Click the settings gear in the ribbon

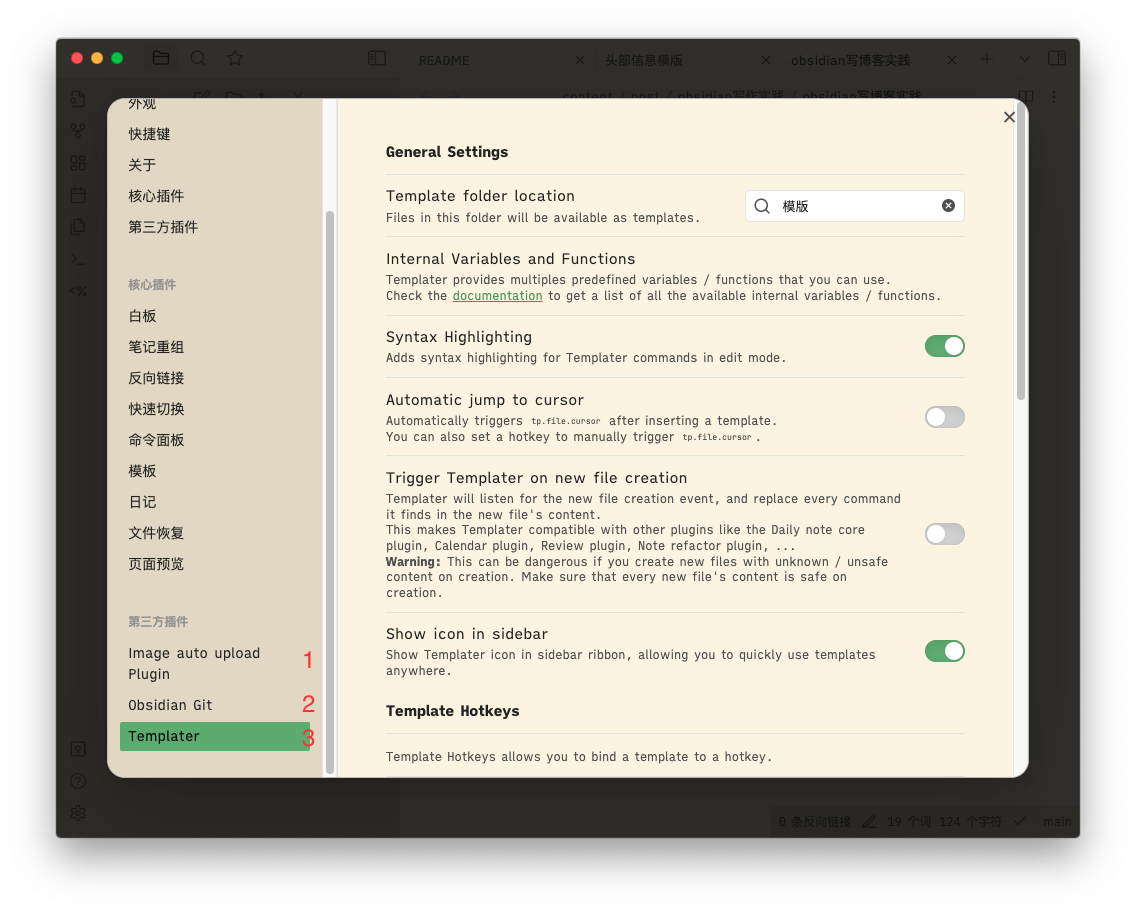[78, 813]
